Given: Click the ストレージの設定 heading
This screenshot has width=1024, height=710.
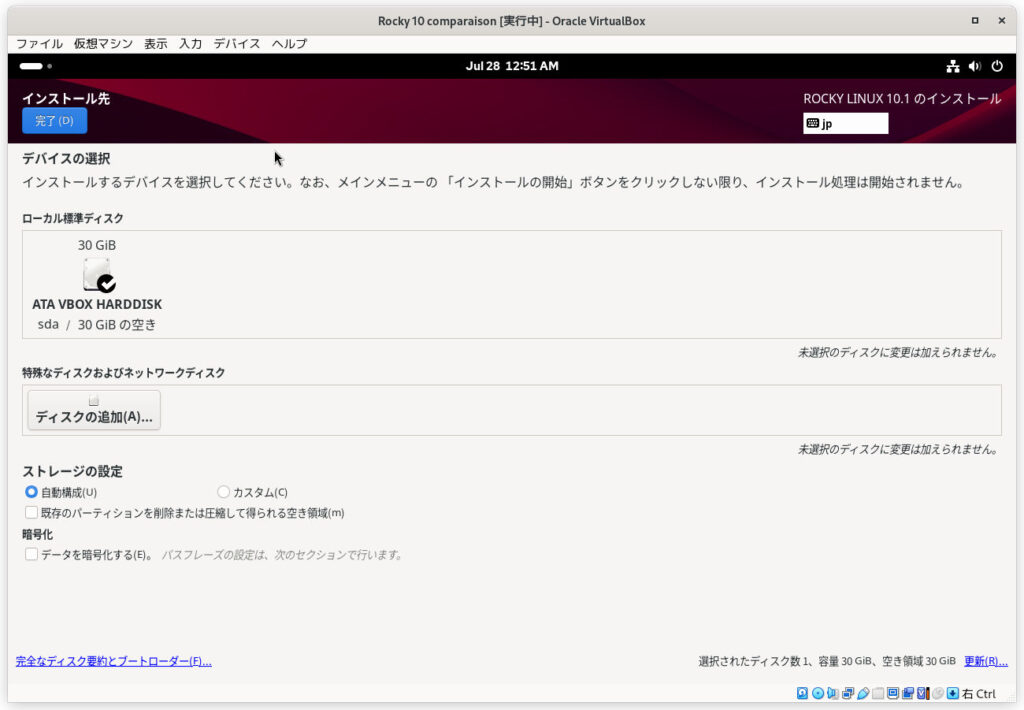Looking at the screenshot, I should 72,471.
